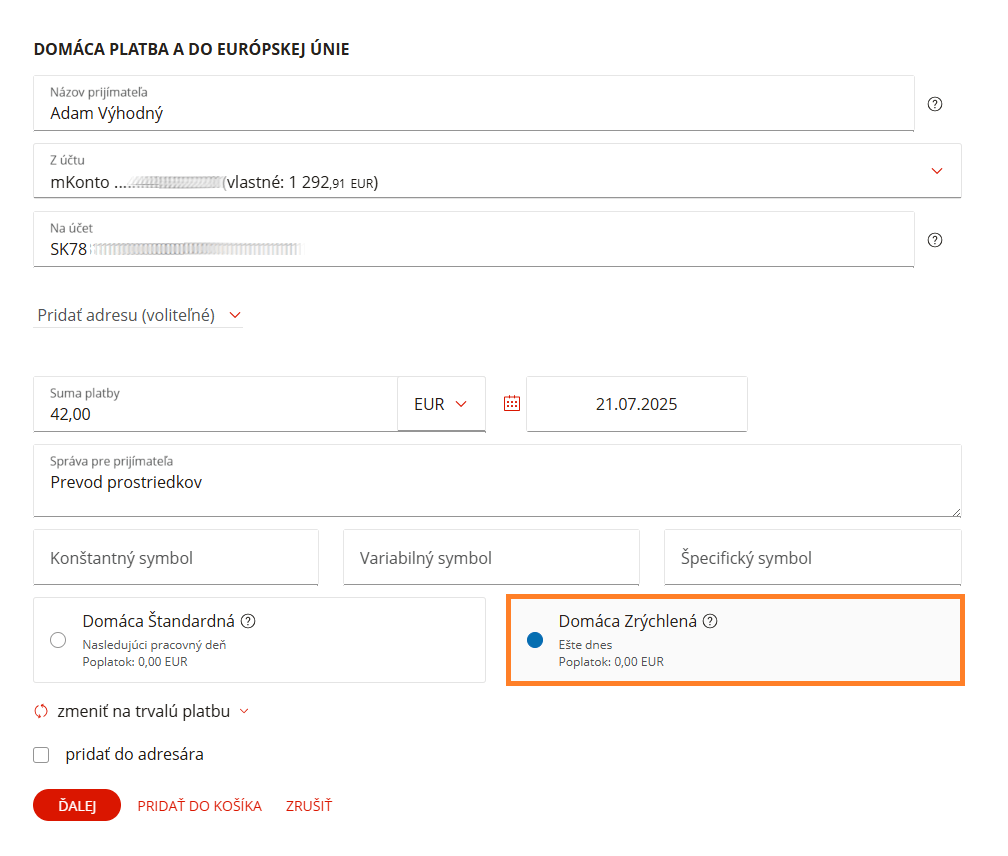The width and height of the screenshot is (1008, 856).
Task: Click help icon beside Názov prijímateľa field
Action: [935, 104]
